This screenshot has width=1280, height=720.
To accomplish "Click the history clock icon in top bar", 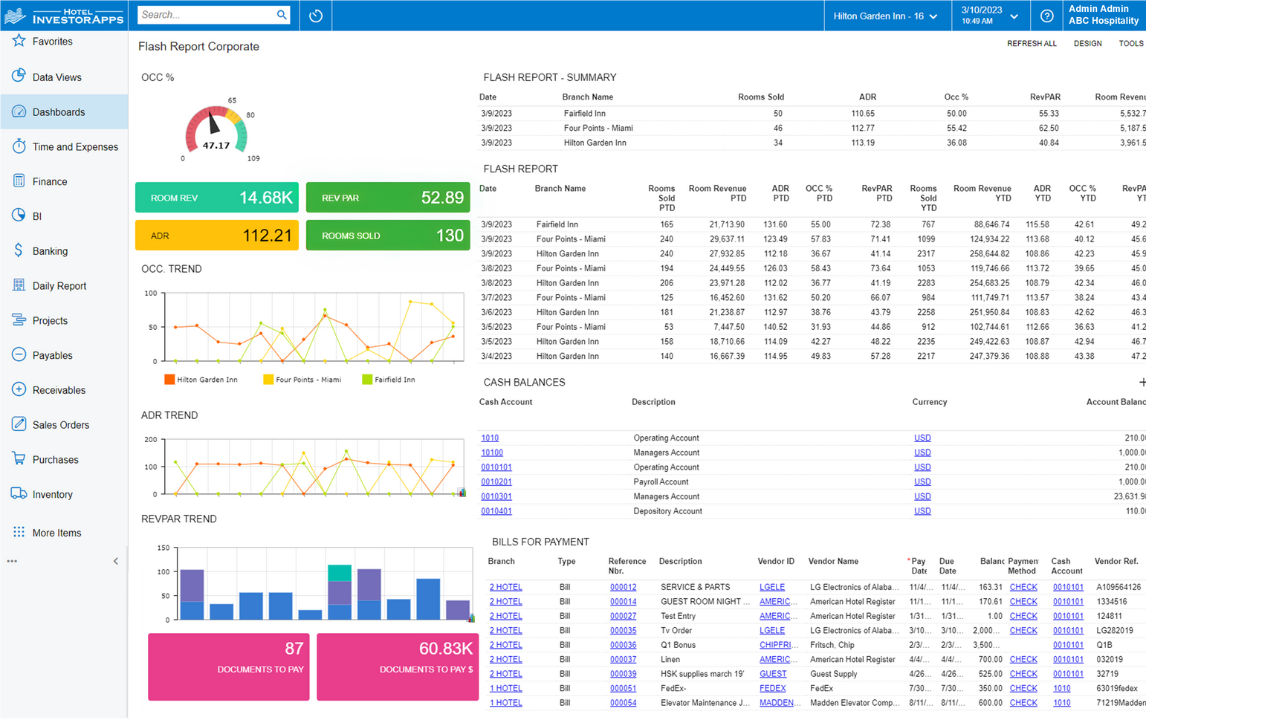I will 316,16.
